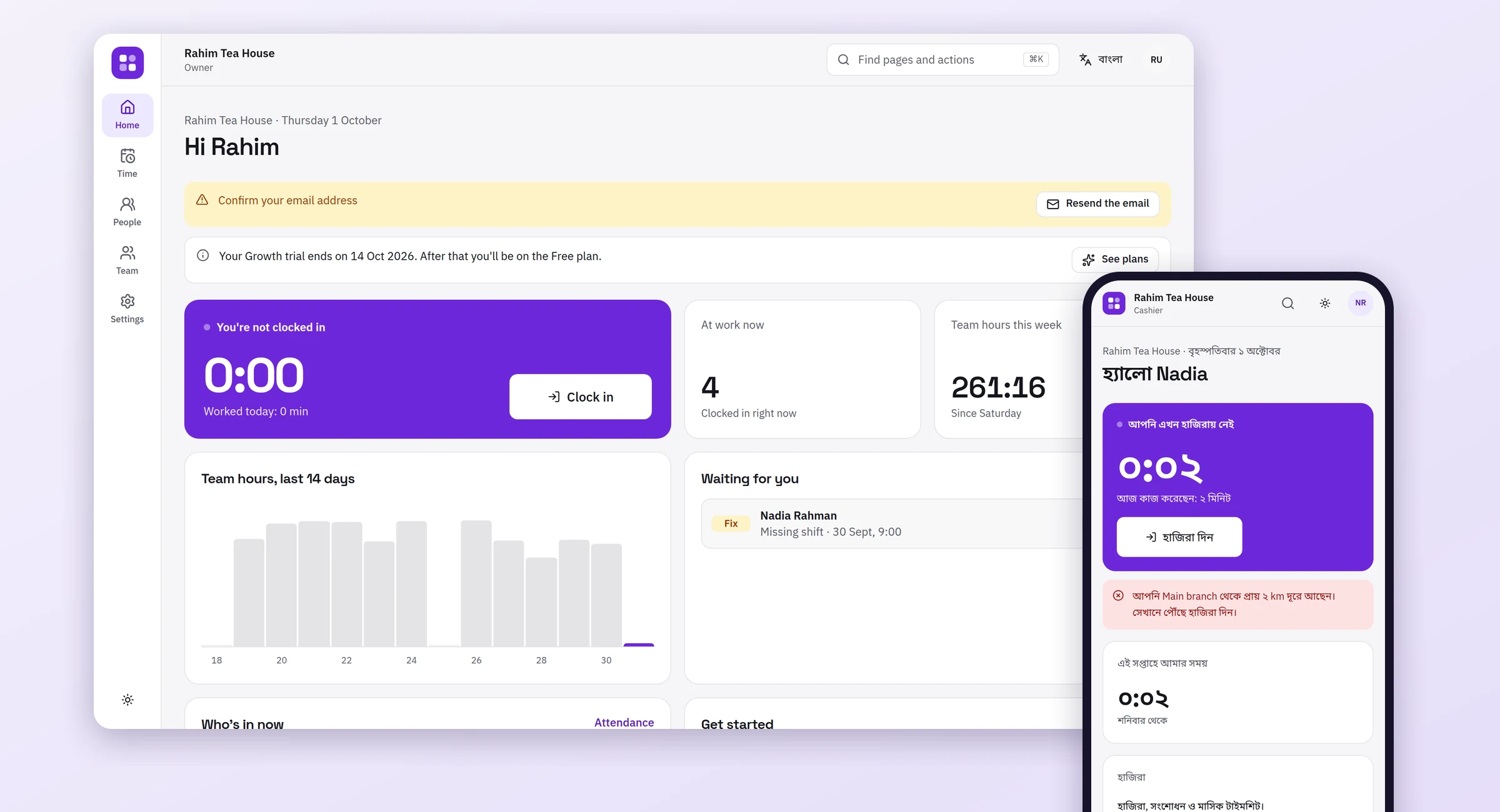
Task: Focus the Find pages and actions field
Action: click(x=942, y=59)
